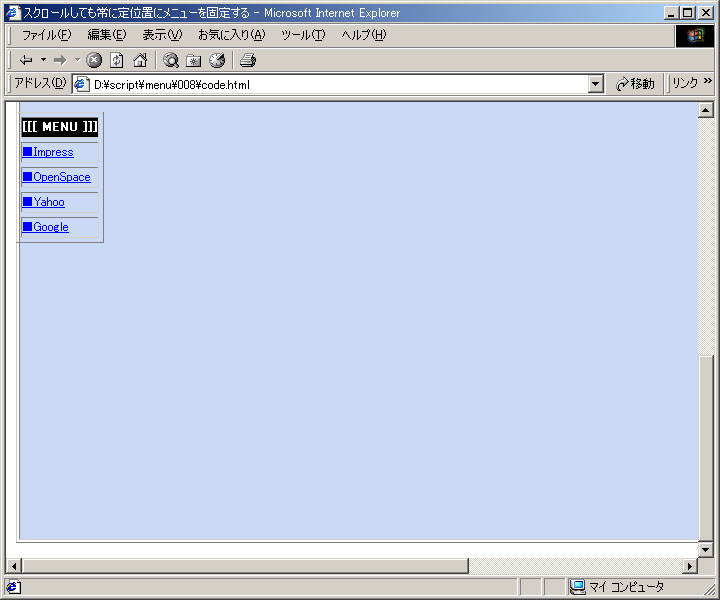Open the Back history dropdown arrow
Screen dimensions: 720x600
click(43, 60)
